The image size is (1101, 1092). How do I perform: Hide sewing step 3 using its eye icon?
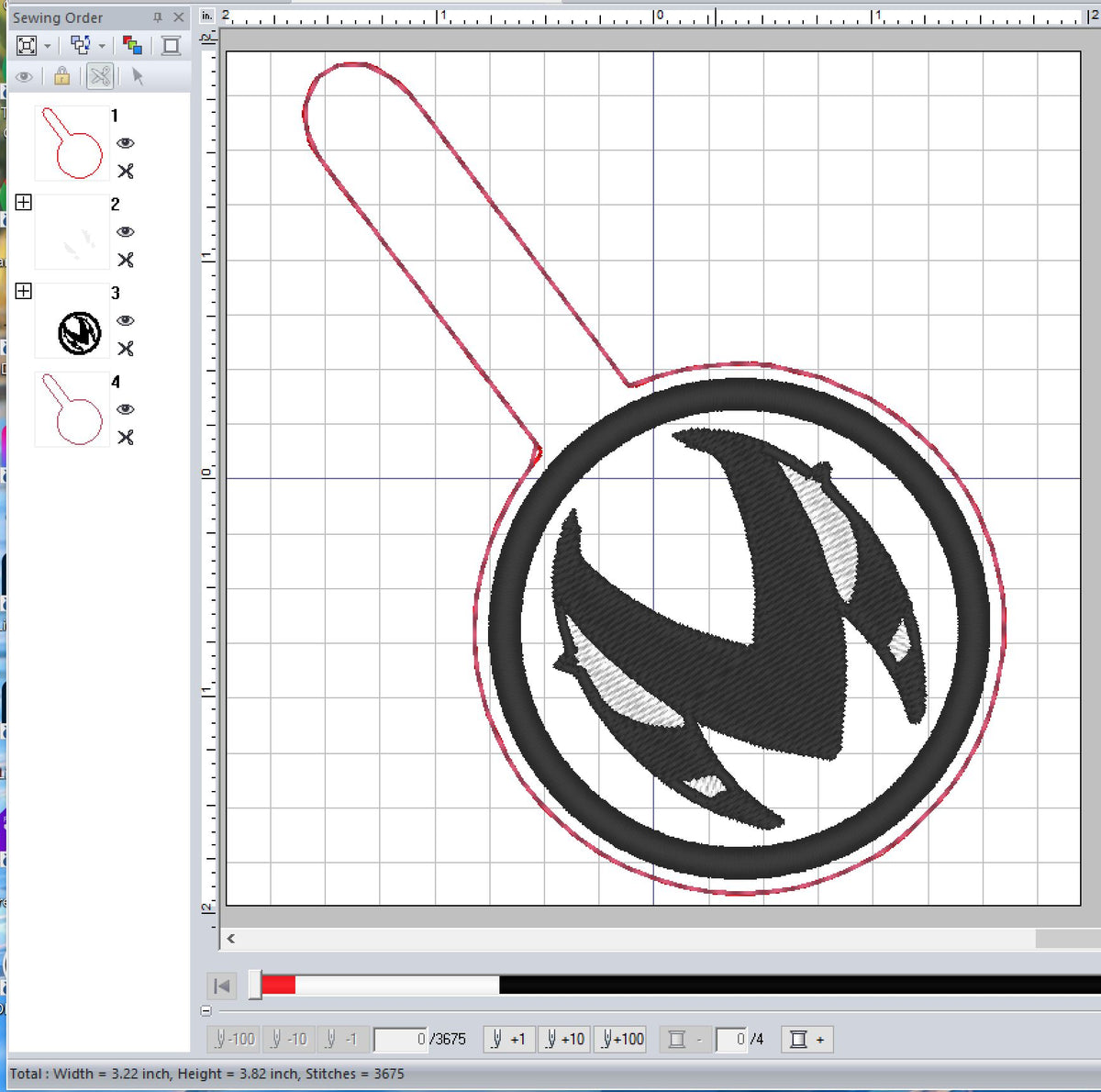coord(126,320)
